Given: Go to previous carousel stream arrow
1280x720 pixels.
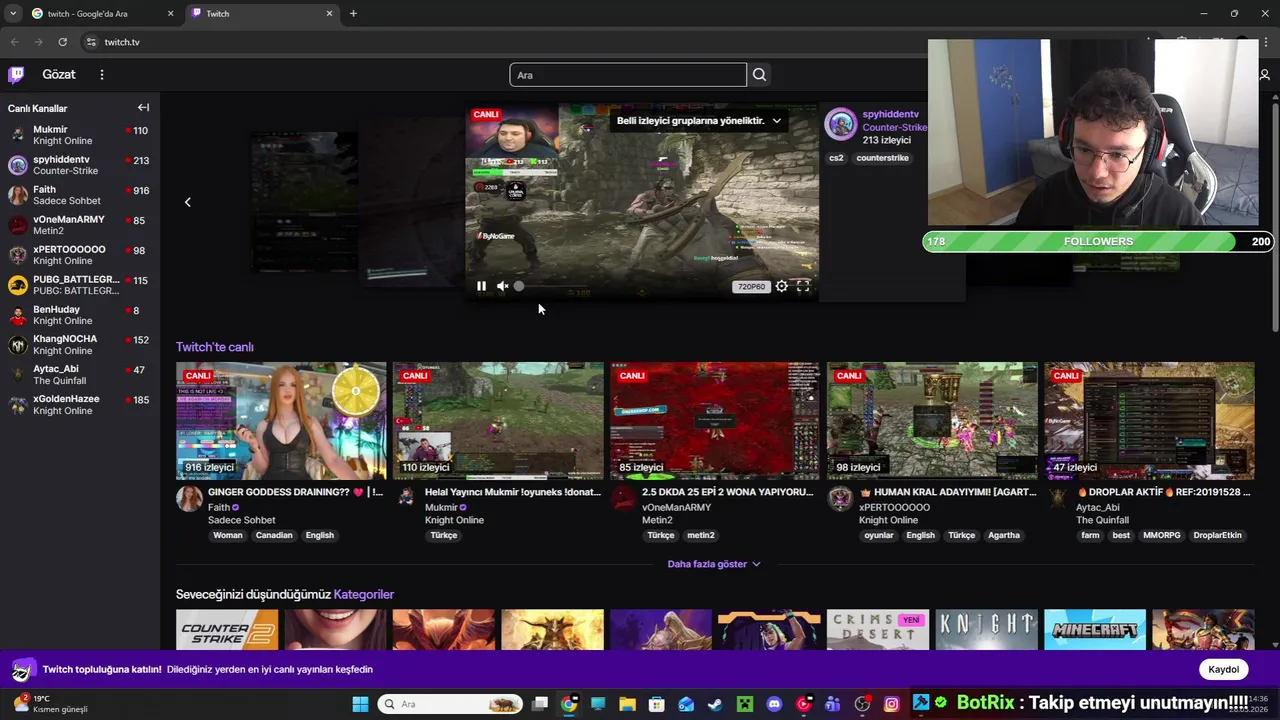Looking at the screenshot, I should (x=187, y=202).
